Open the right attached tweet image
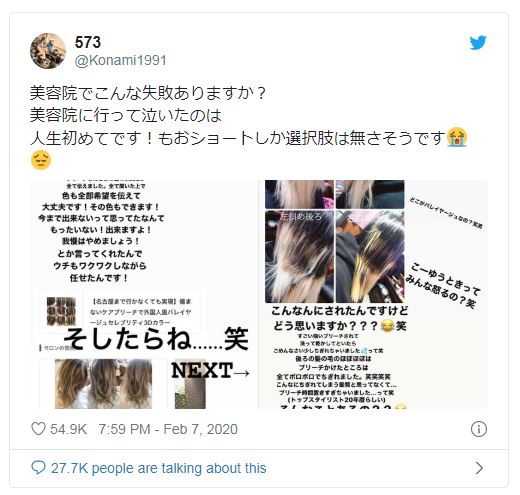This screenshot has width=520, height=495. (x=374, y=295)
